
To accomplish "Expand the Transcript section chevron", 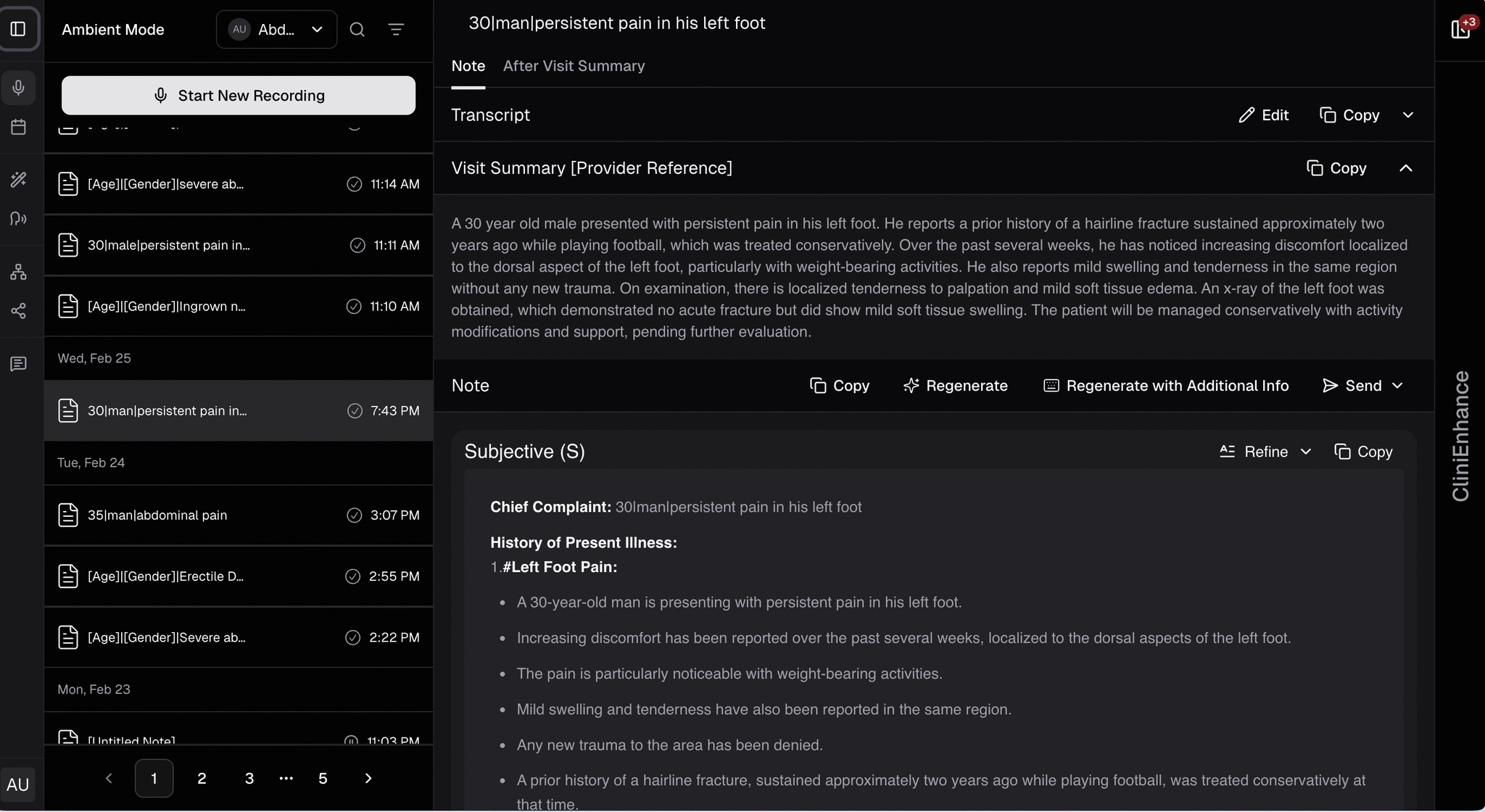I will click(x=1408, y=115).
